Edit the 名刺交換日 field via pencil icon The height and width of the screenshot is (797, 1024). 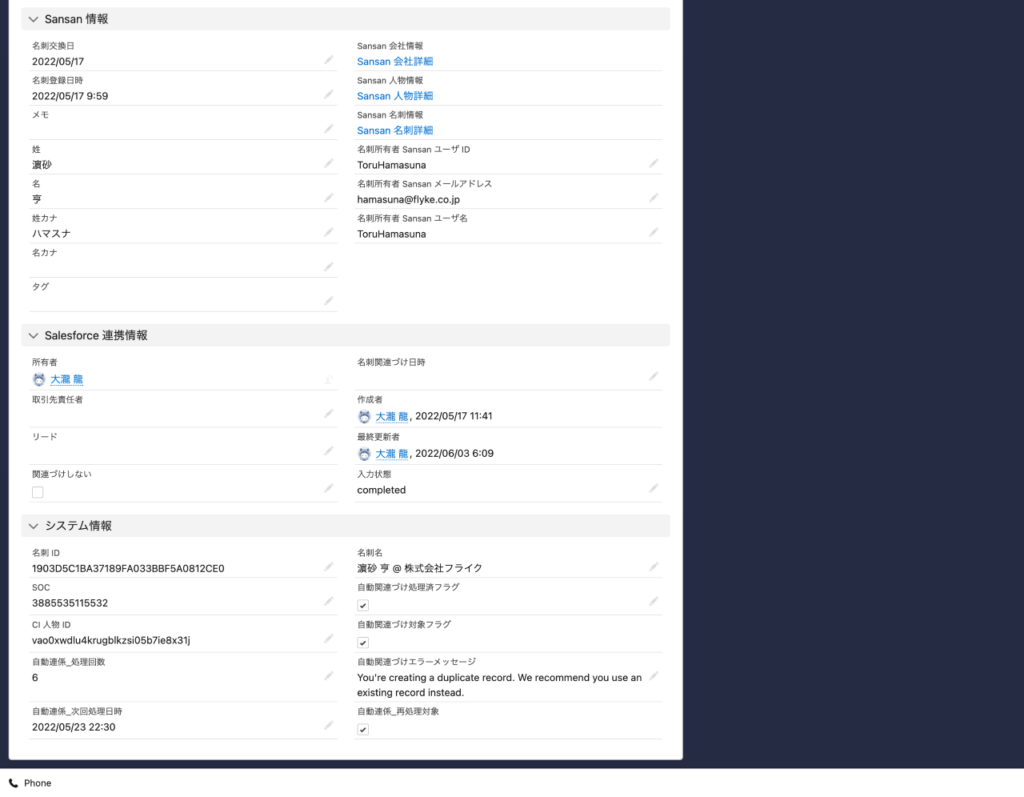(328, 60)
